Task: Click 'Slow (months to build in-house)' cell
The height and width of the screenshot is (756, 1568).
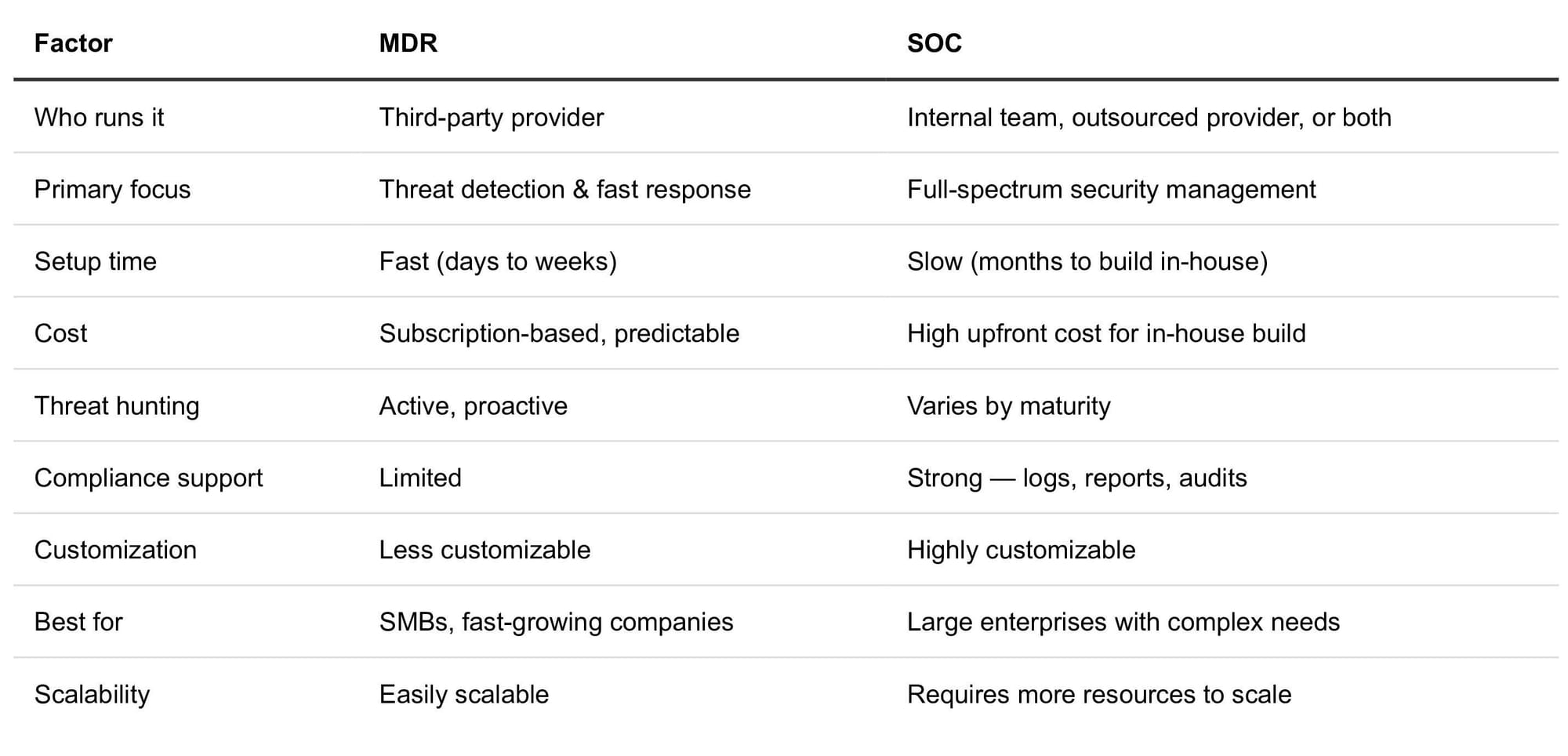Action: pyautogui.click(x=1087, y=262)
